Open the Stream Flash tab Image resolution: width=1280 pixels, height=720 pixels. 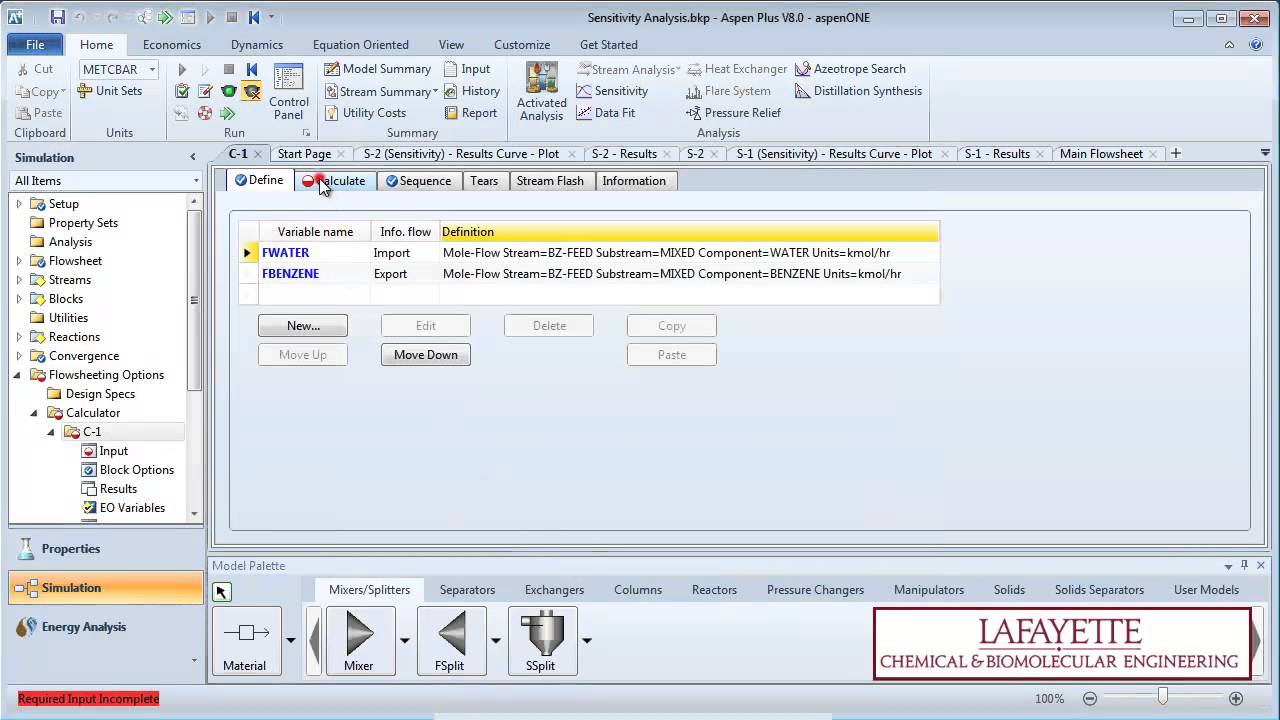coord(550,181)
